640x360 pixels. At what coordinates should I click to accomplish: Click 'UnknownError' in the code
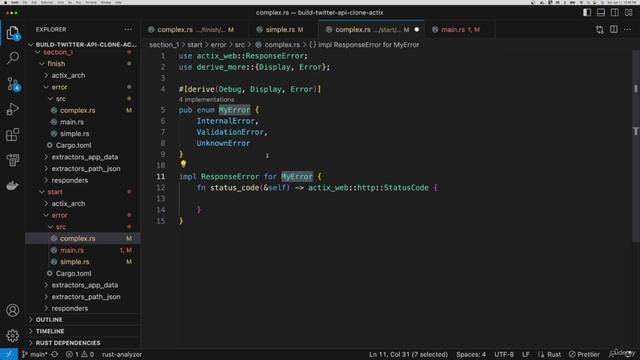[223, 143]
